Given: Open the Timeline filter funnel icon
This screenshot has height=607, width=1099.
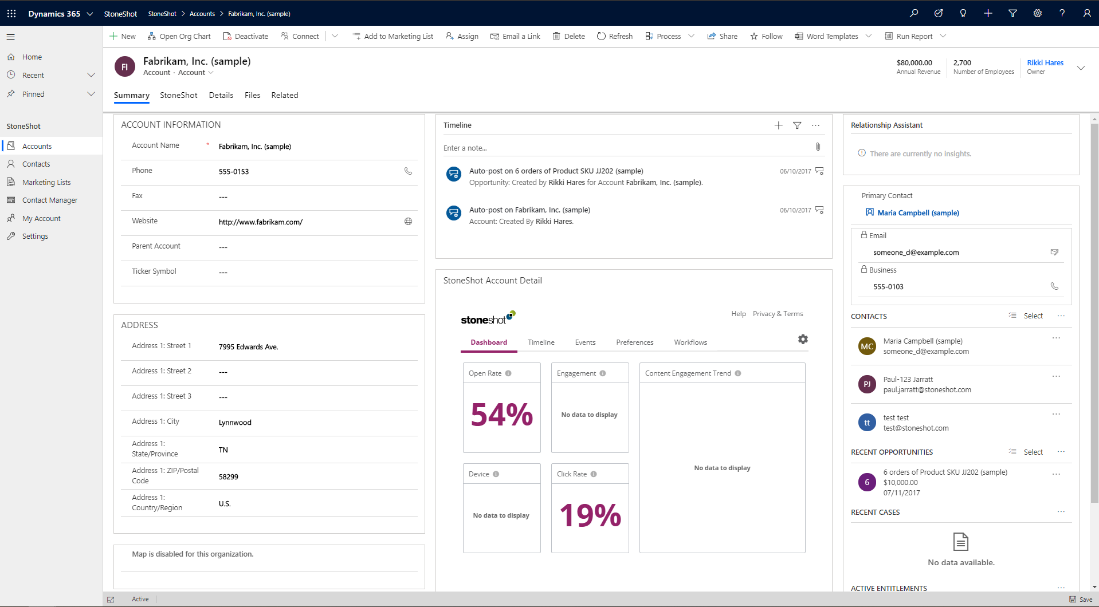Looking at the screenshot, I should pyautogui.click(x=797, y=125).
